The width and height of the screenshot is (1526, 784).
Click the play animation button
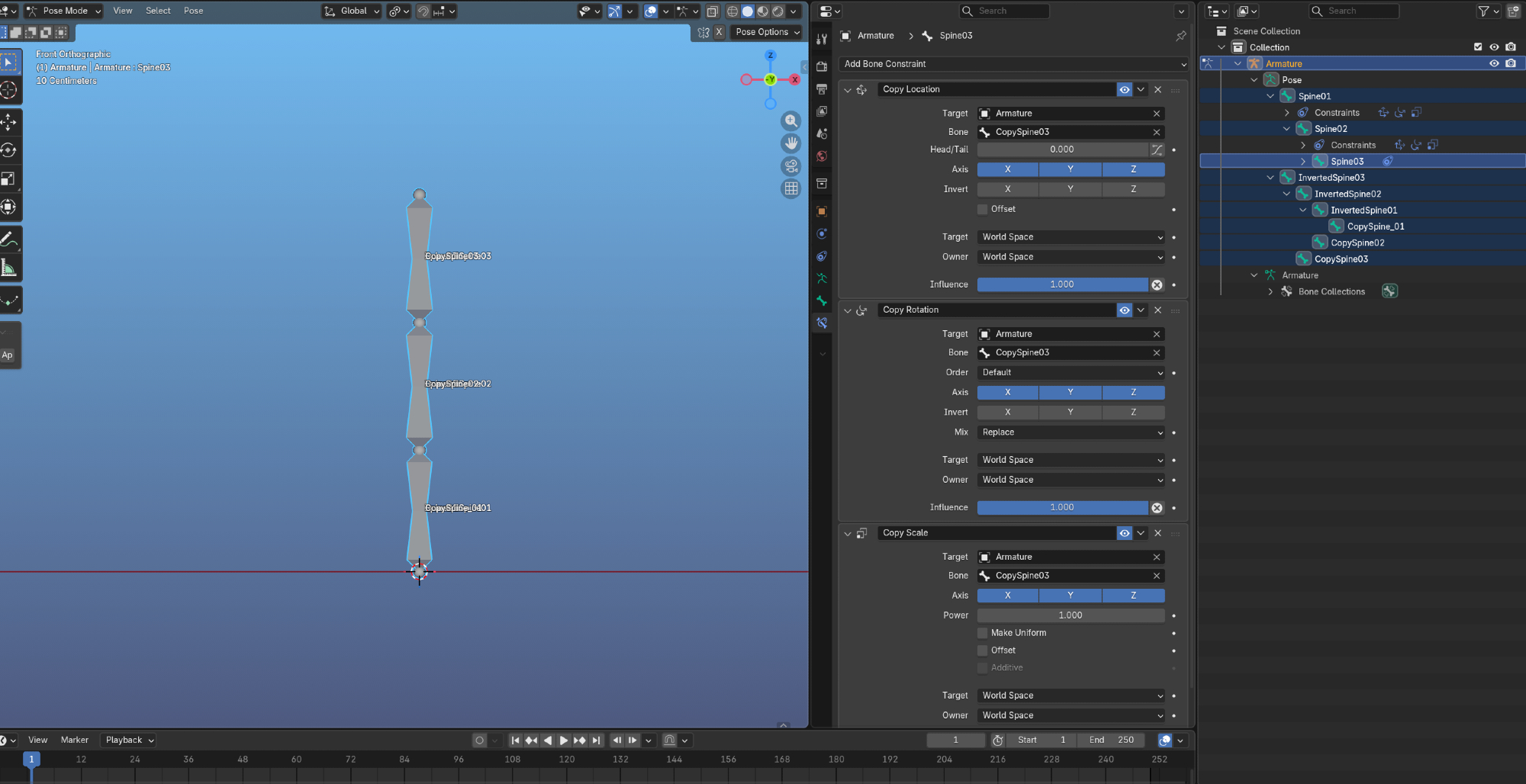click(x=563, y=740)
